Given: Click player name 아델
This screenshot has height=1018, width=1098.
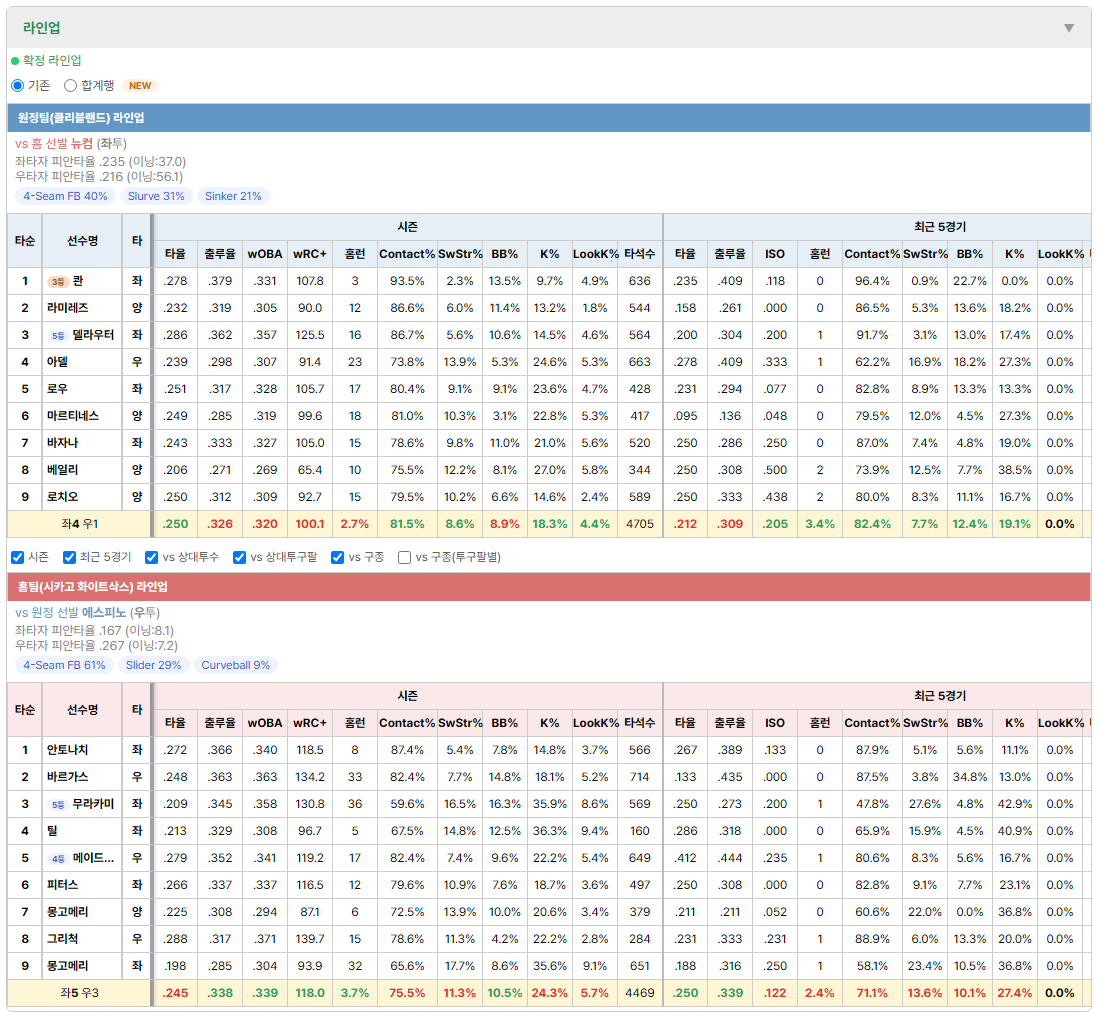Looking at the screenshot, I should coord(57,362).
